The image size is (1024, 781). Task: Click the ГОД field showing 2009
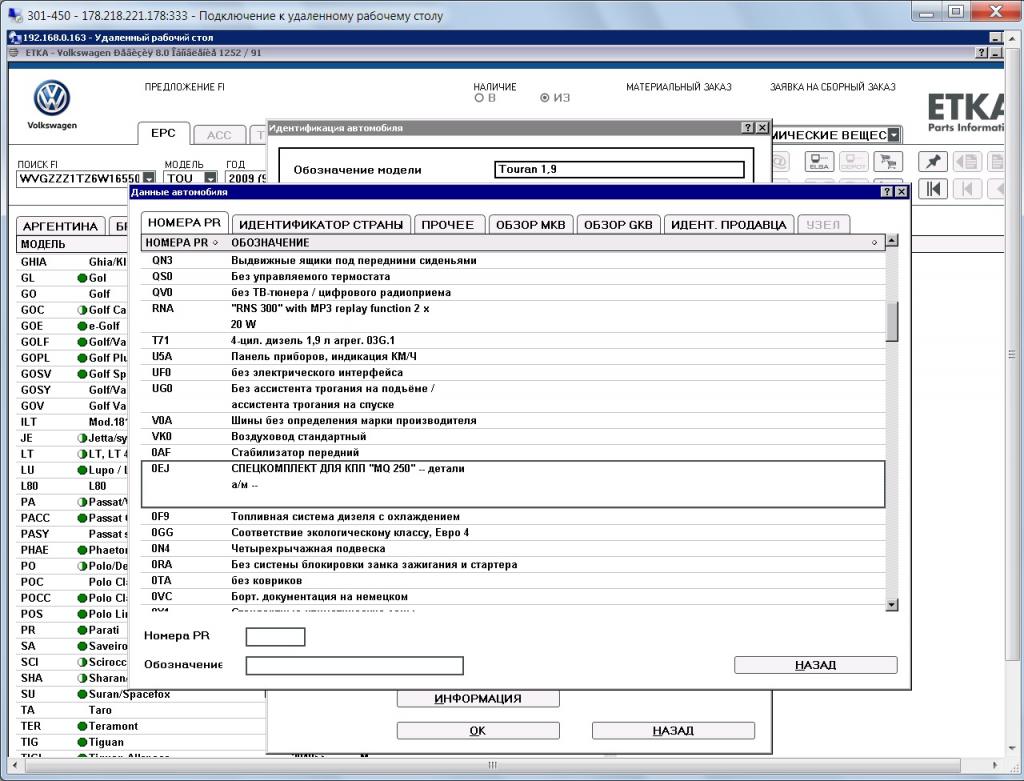click(246, 178)
